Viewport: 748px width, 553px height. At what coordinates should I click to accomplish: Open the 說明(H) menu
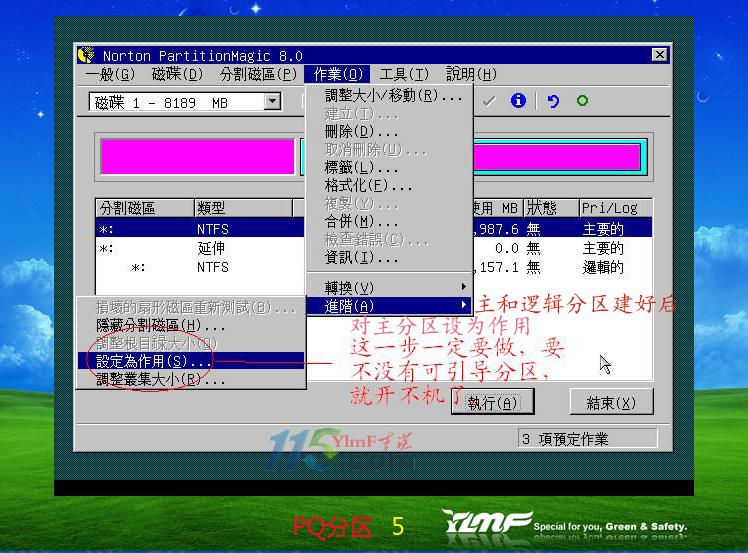[x=471, y=74]
